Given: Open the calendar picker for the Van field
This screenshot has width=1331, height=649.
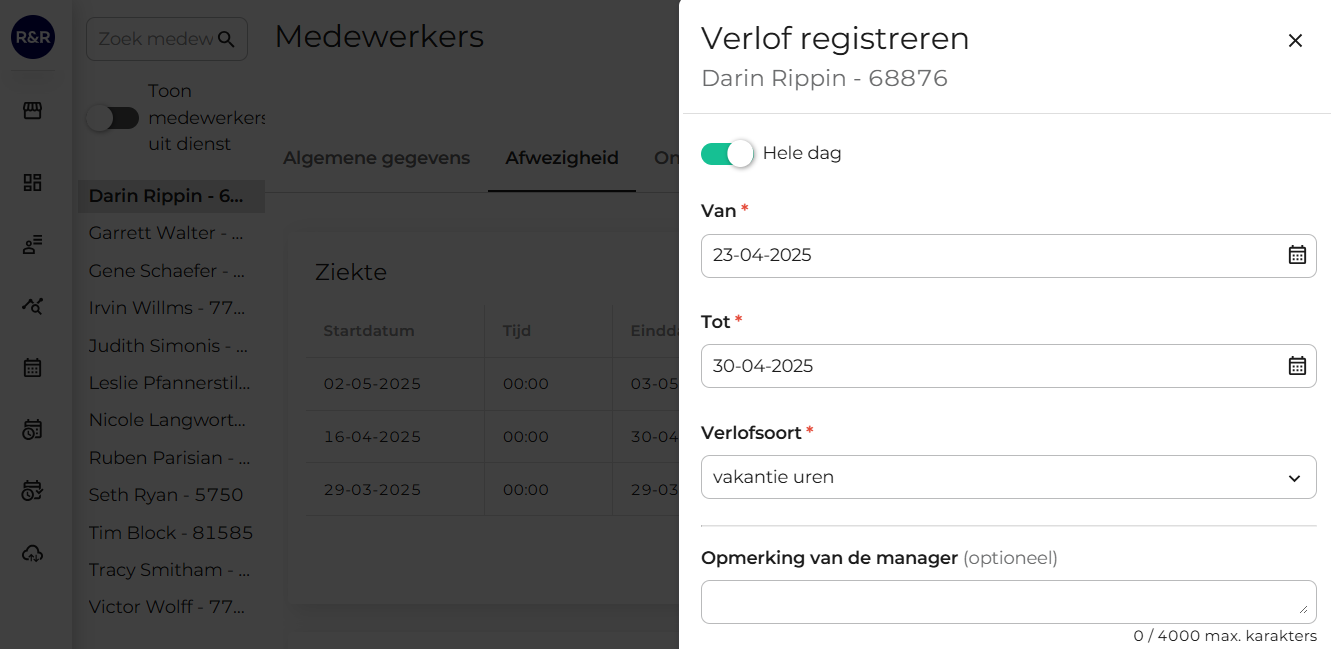Looking at the screenshot, I should (1297, 255).
